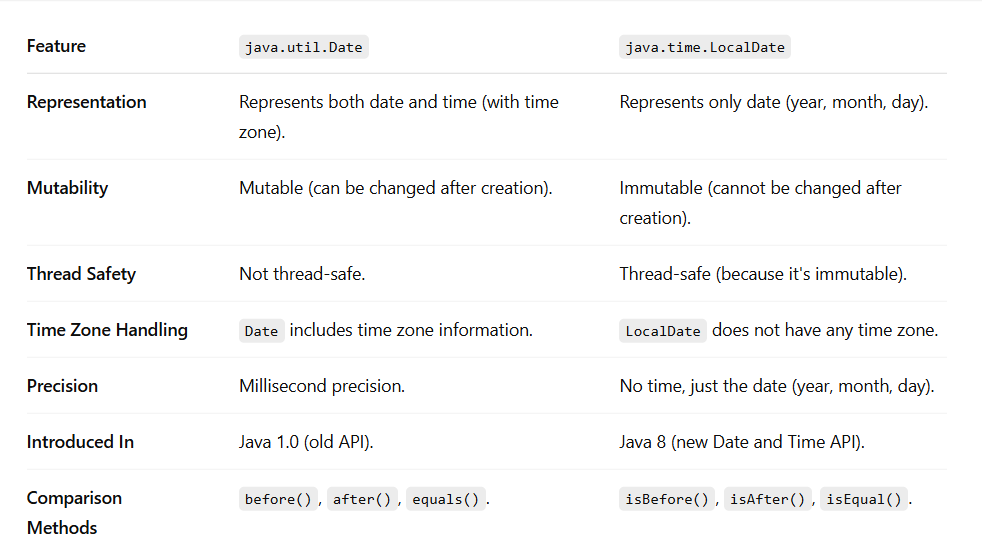Click the java.util.Date column header code chip
This screenshot has height=552, width=982.
[304, 47]
